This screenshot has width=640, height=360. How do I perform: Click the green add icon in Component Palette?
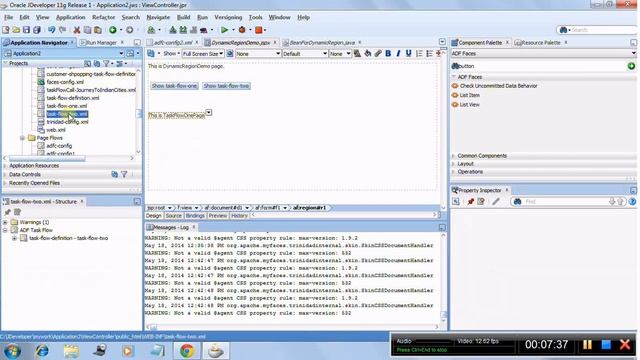tap(631, 66)
